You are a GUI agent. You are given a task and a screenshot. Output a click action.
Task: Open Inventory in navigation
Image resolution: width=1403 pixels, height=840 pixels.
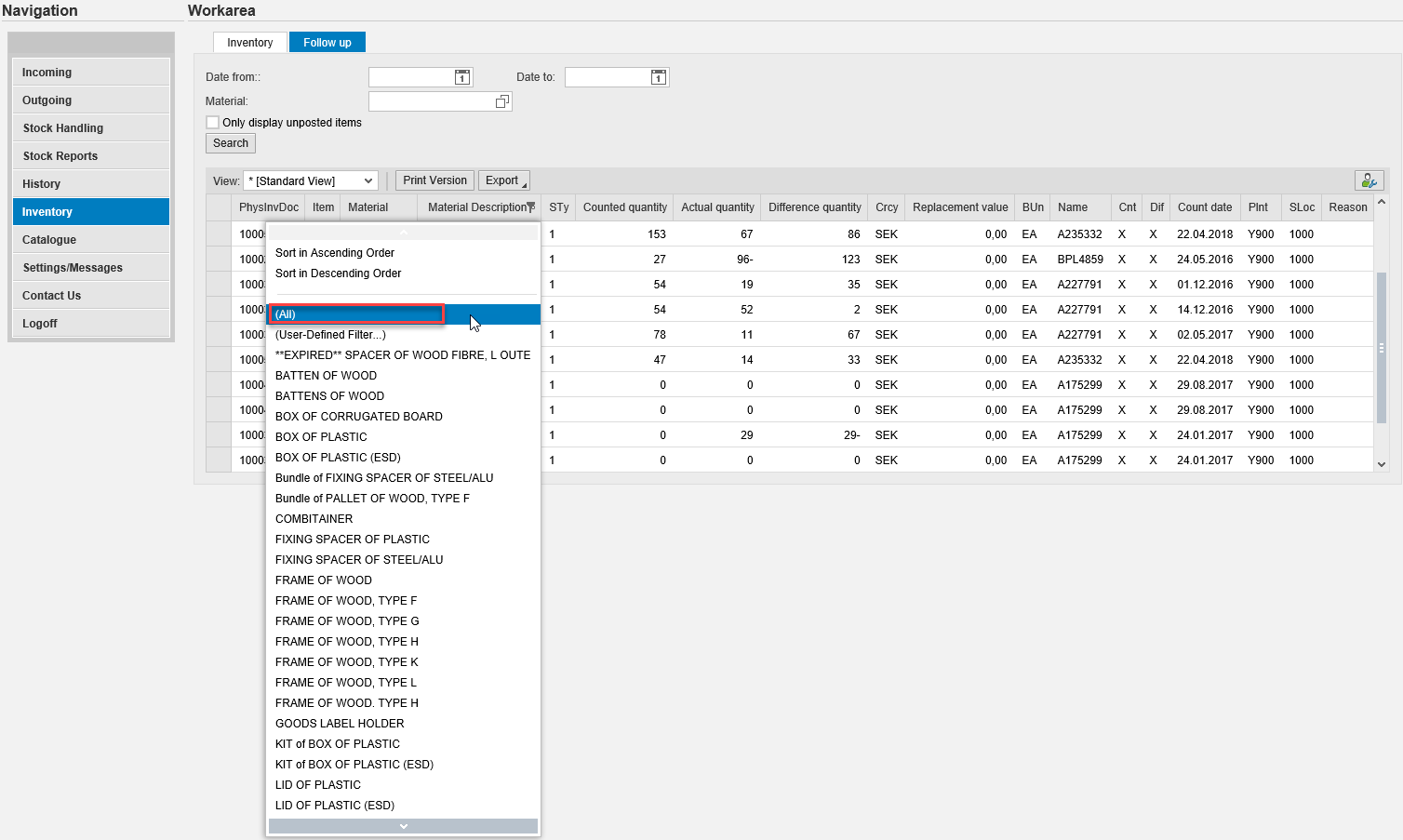(x=91, y=212)
